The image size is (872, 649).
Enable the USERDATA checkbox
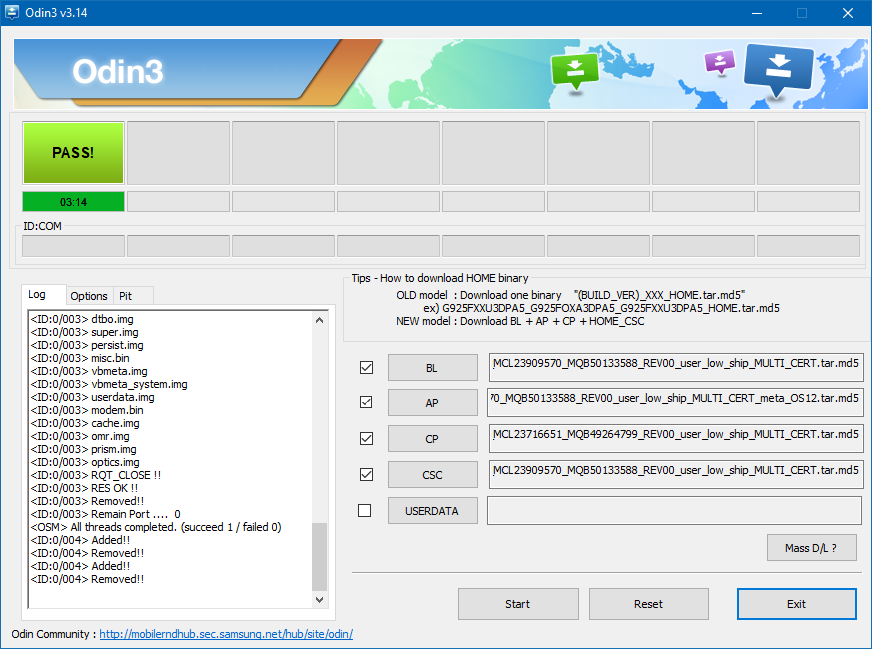pos(364,511)
